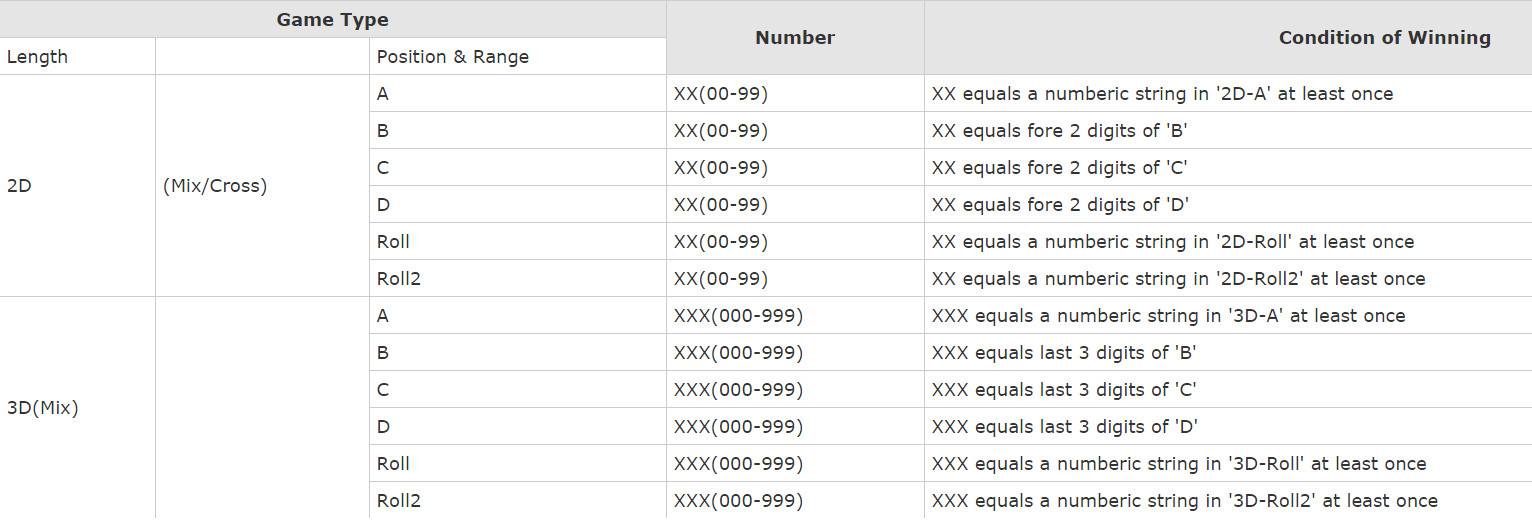This screenshot has width=1532, height=520.
Task: Click the Length sub-header cell
Action: pos(38,57)
